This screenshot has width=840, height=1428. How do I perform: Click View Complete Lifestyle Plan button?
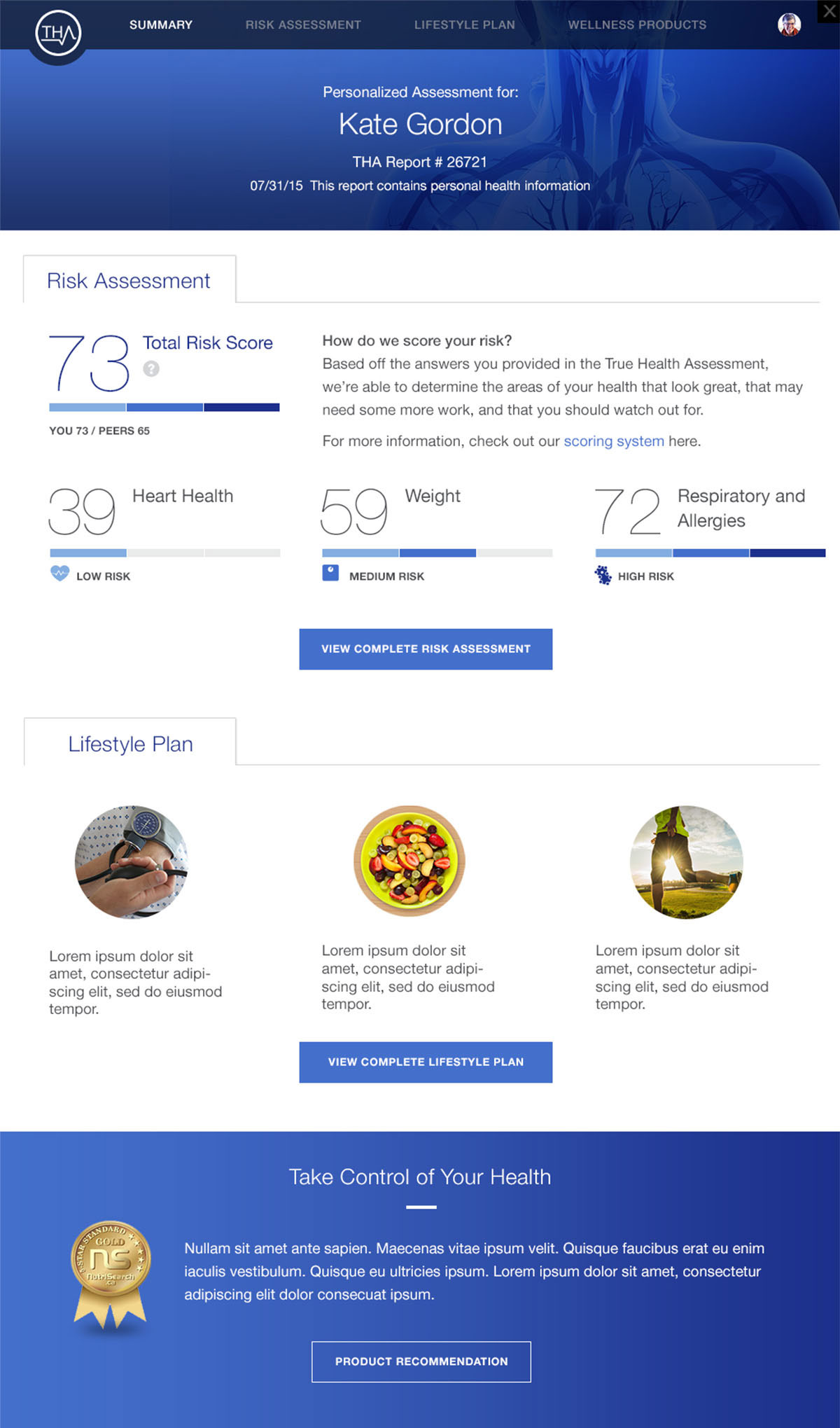426,1062
